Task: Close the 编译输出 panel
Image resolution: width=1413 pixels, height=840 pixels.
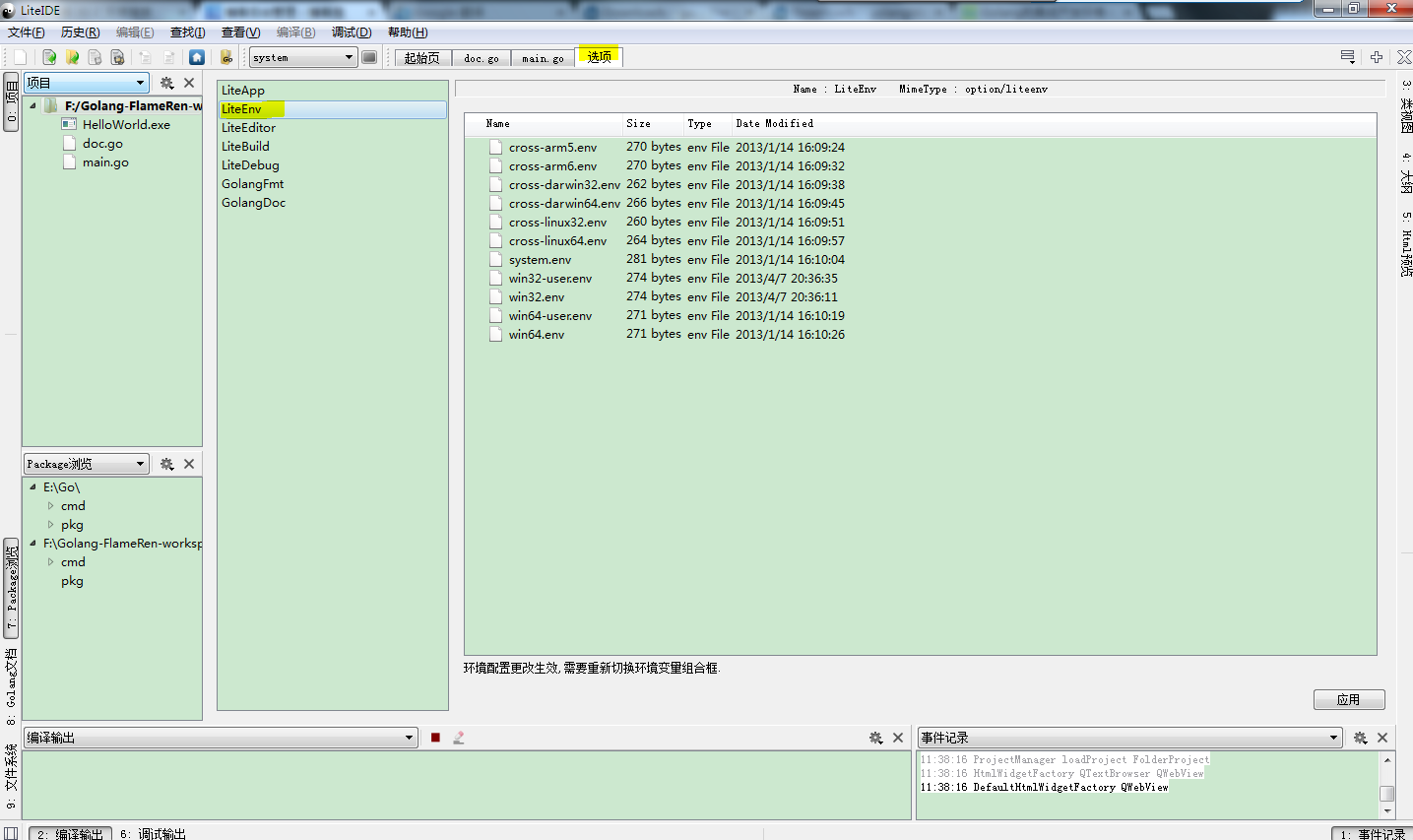Action: [x=898, y=738]
